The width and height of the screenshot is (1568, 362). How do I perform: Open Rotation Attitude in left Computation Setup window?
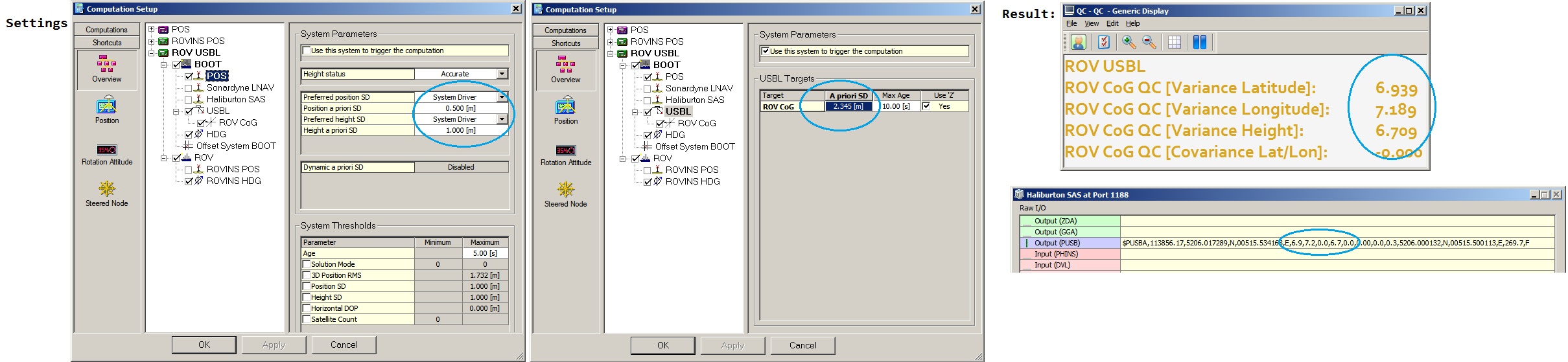[107, 155]
